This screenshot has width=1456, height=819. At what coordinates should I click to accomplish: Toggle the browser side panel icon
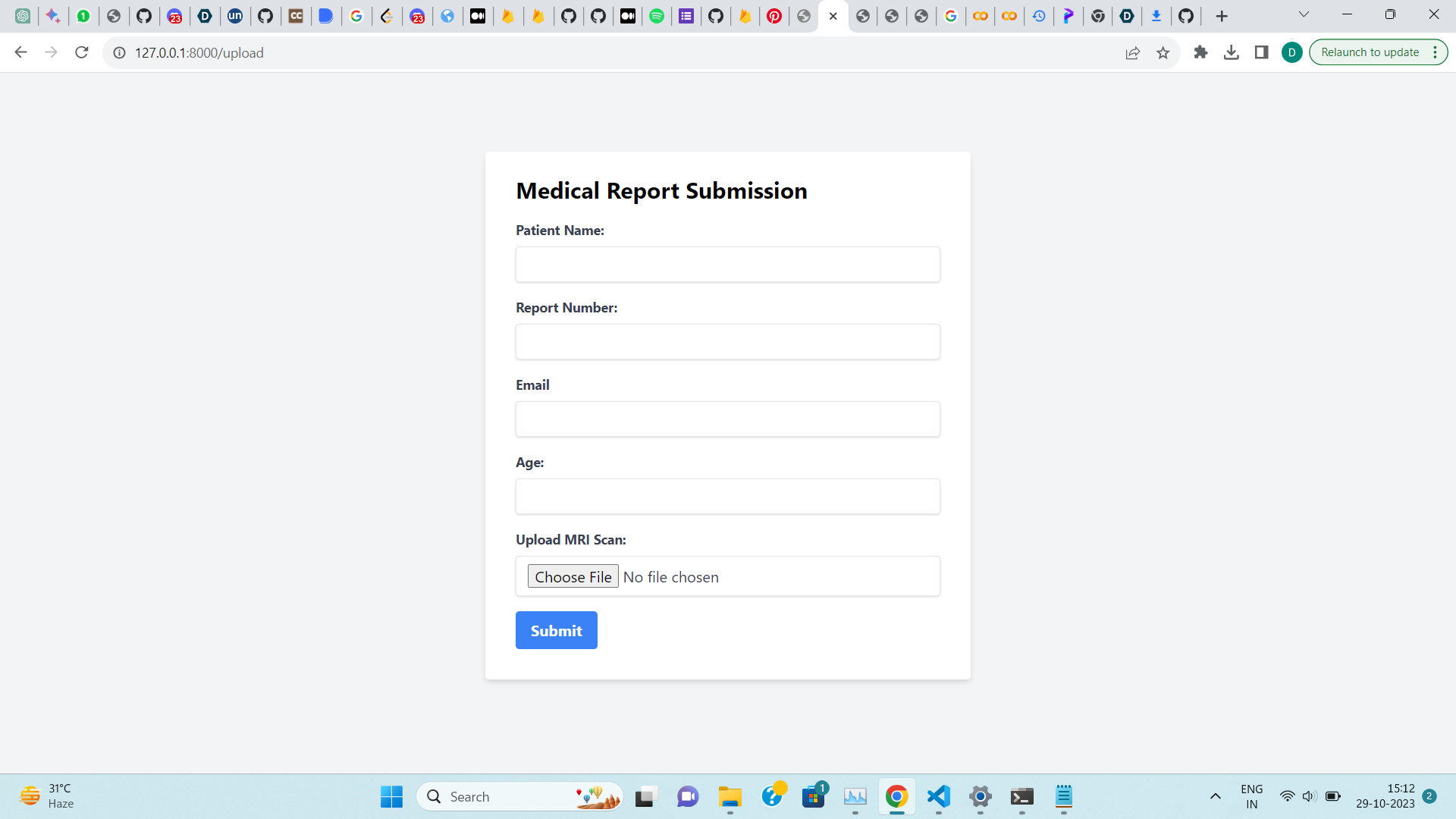[1262, 52]
